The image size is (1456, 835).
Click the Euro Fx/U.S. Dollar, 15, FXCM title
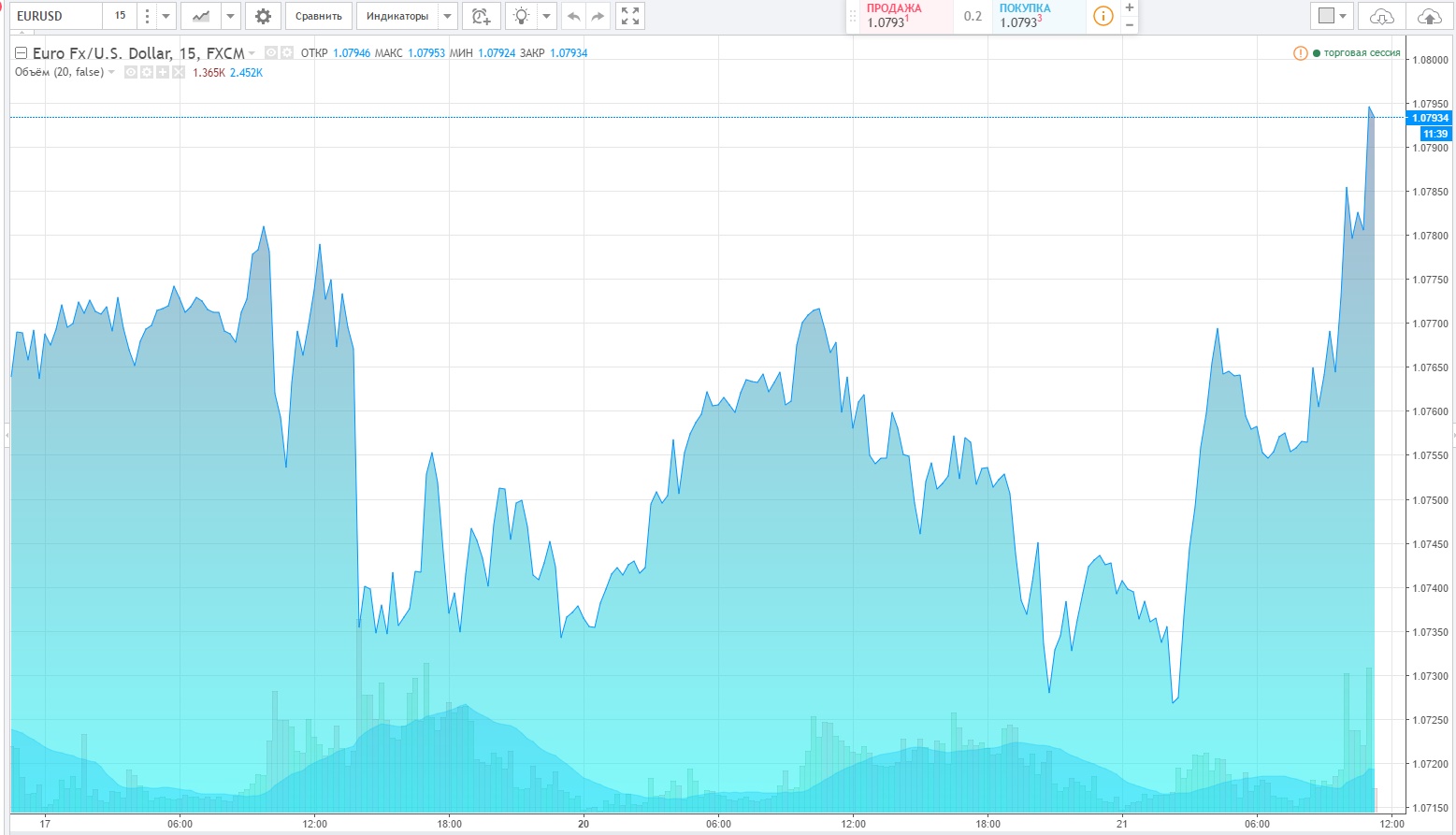pos(138,53)
